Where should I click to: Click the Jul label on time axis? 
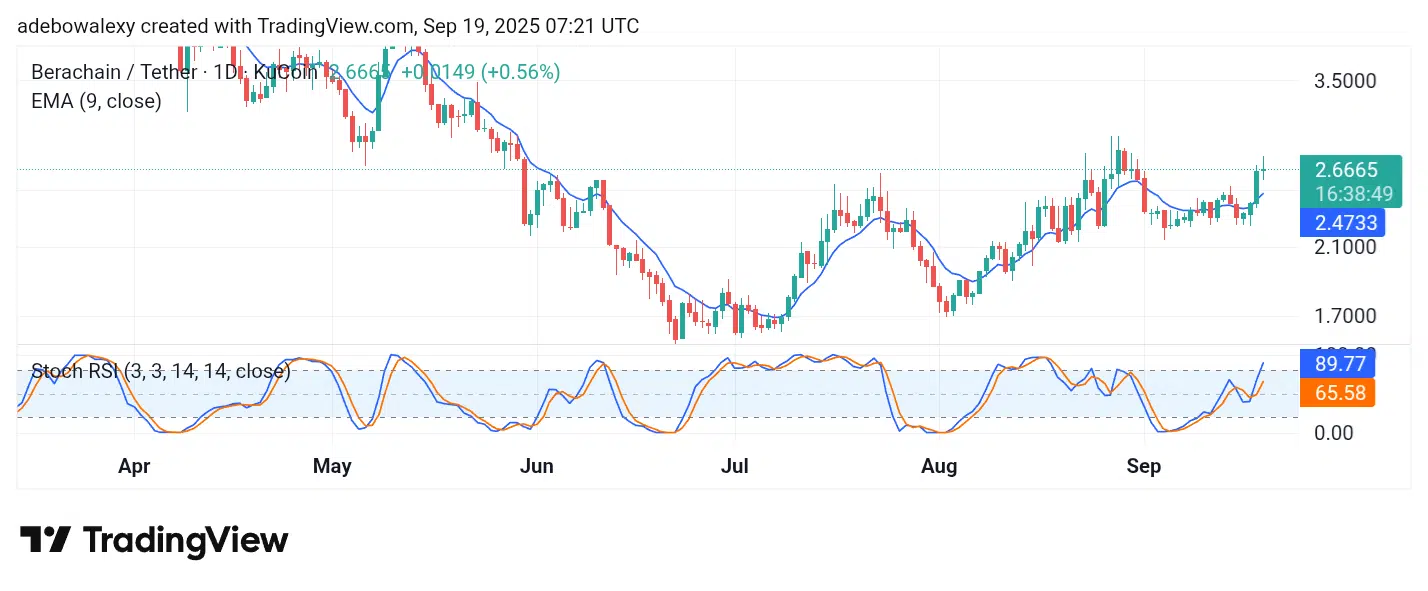pyautogui.click(x=734, y=466)
